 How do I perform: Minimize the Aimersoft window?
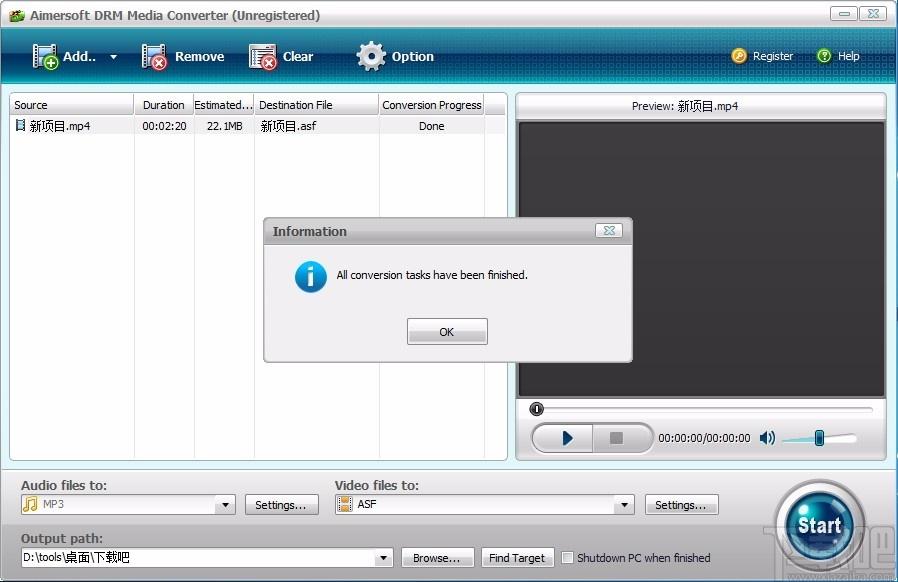point(844,13)
